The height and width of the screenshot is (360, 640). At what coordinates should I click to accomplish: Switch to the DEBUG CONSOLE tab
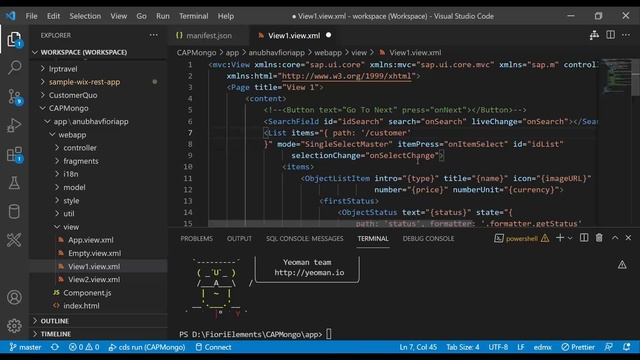coord(428,238)
